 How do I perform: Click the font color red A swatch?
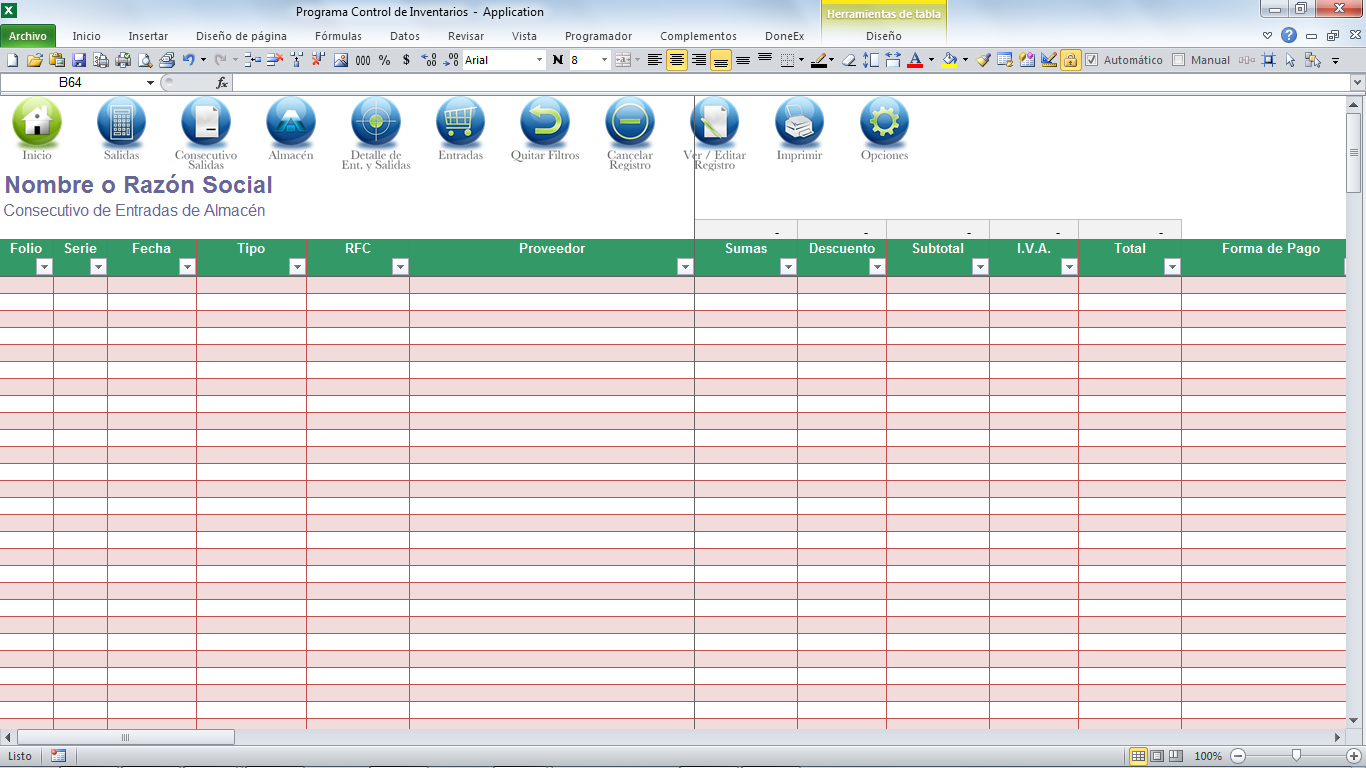pos(914,60)
